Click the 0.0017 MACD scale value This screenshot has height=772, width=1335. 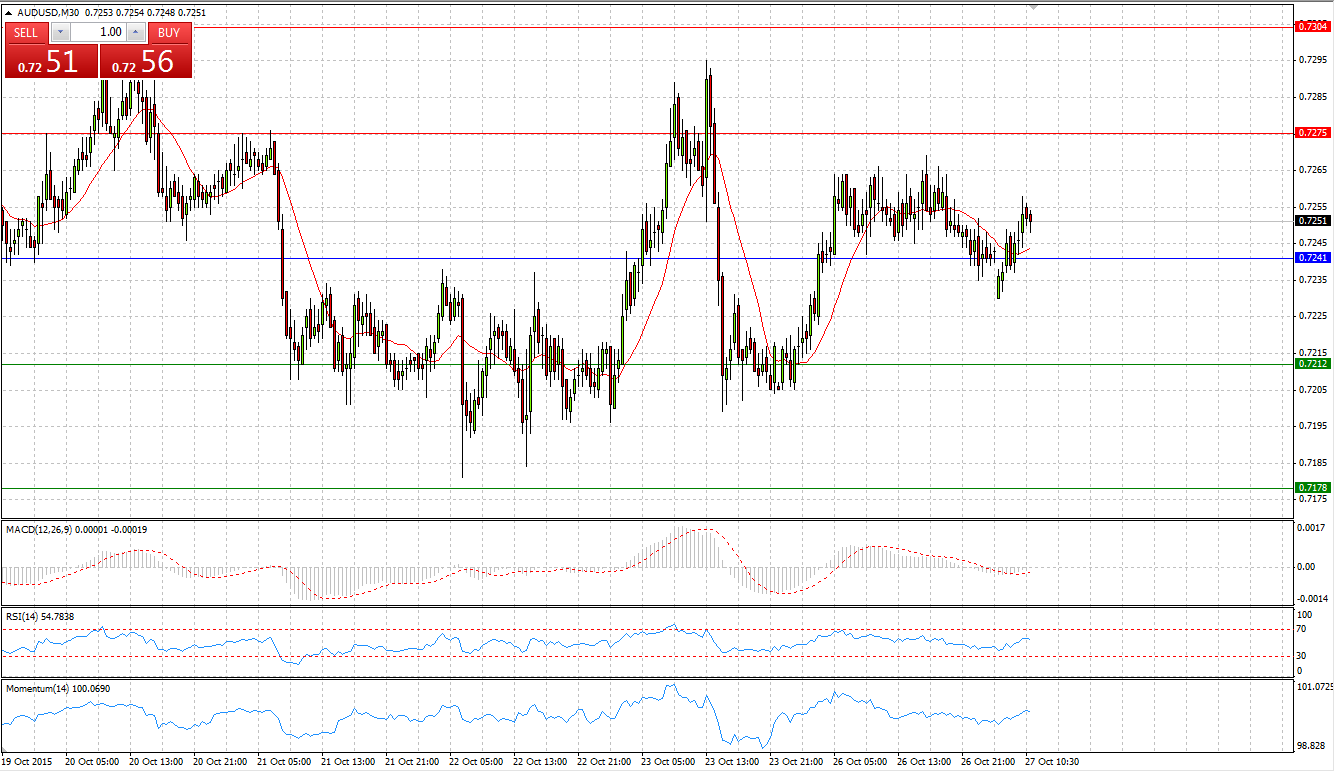(1311, 526)
